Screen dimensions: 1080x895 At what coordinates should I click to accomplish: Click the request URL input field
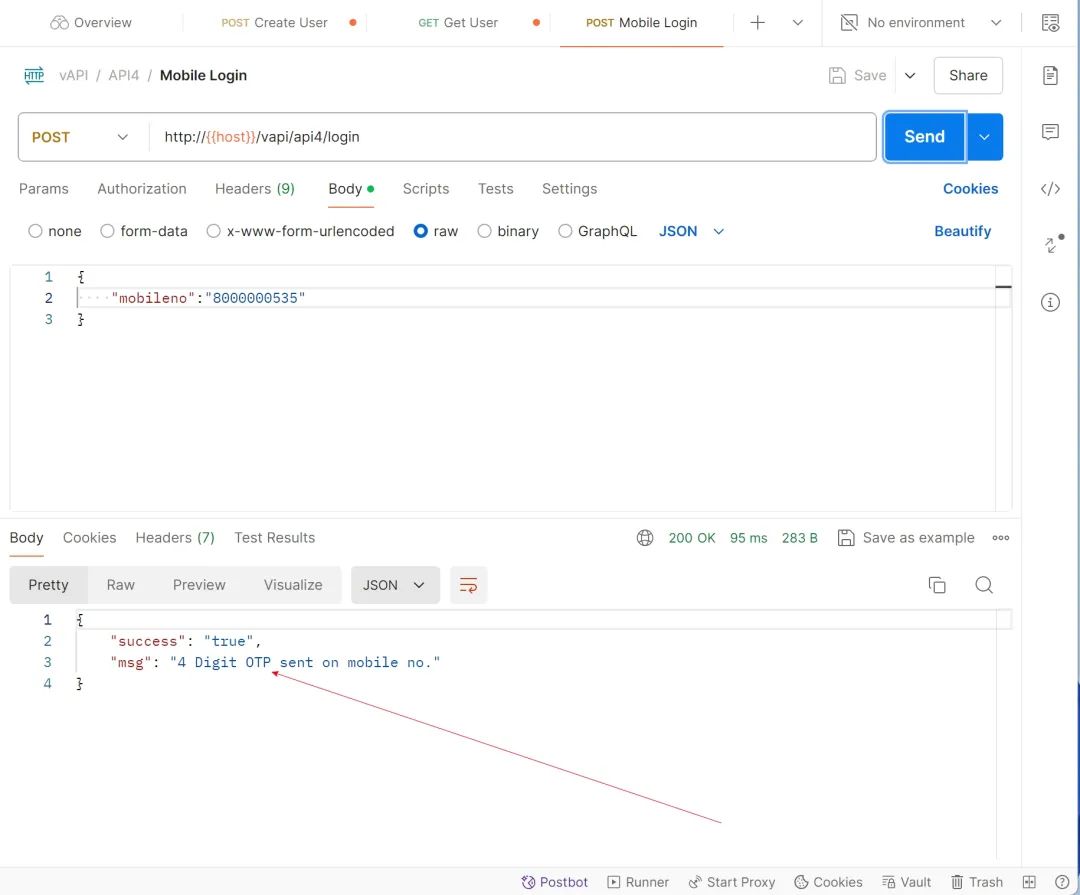510,137
